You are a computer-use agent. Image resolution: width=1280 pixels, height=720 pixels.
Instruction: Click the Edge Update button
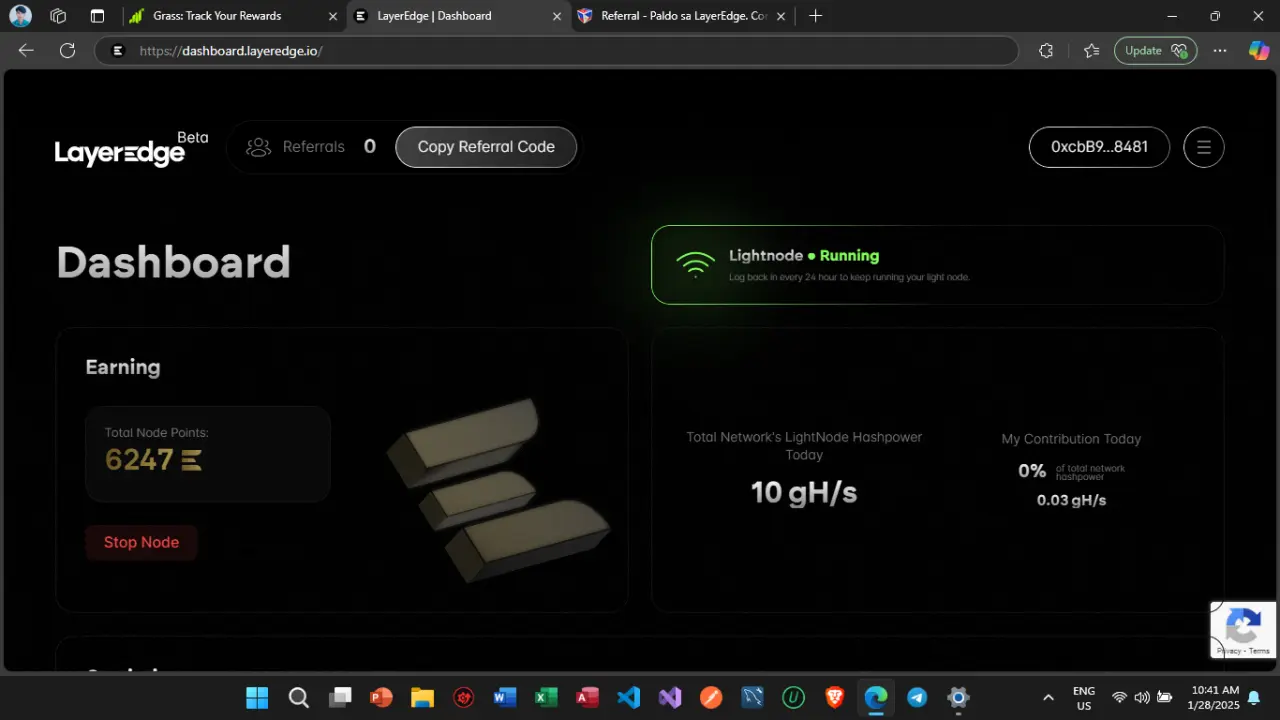1156,51
